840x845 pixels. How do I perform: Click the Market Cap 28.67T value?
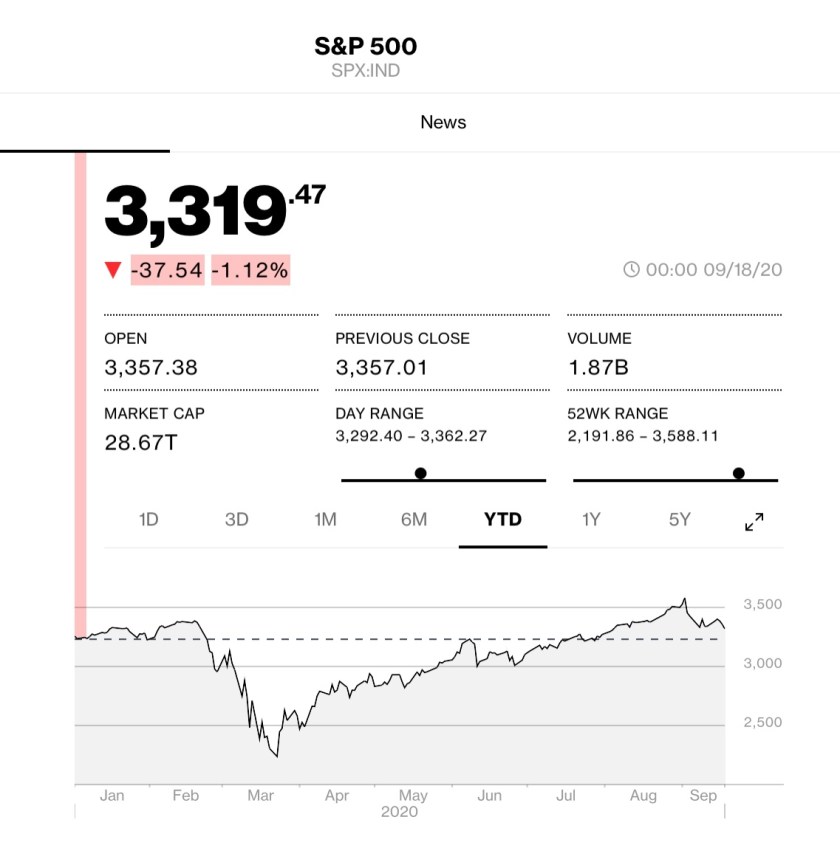(140, 441)
